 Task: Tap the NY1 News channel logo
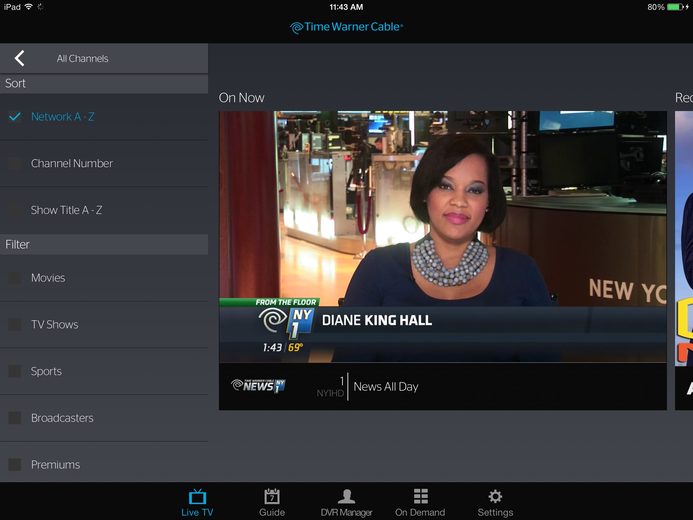[258, 386]
